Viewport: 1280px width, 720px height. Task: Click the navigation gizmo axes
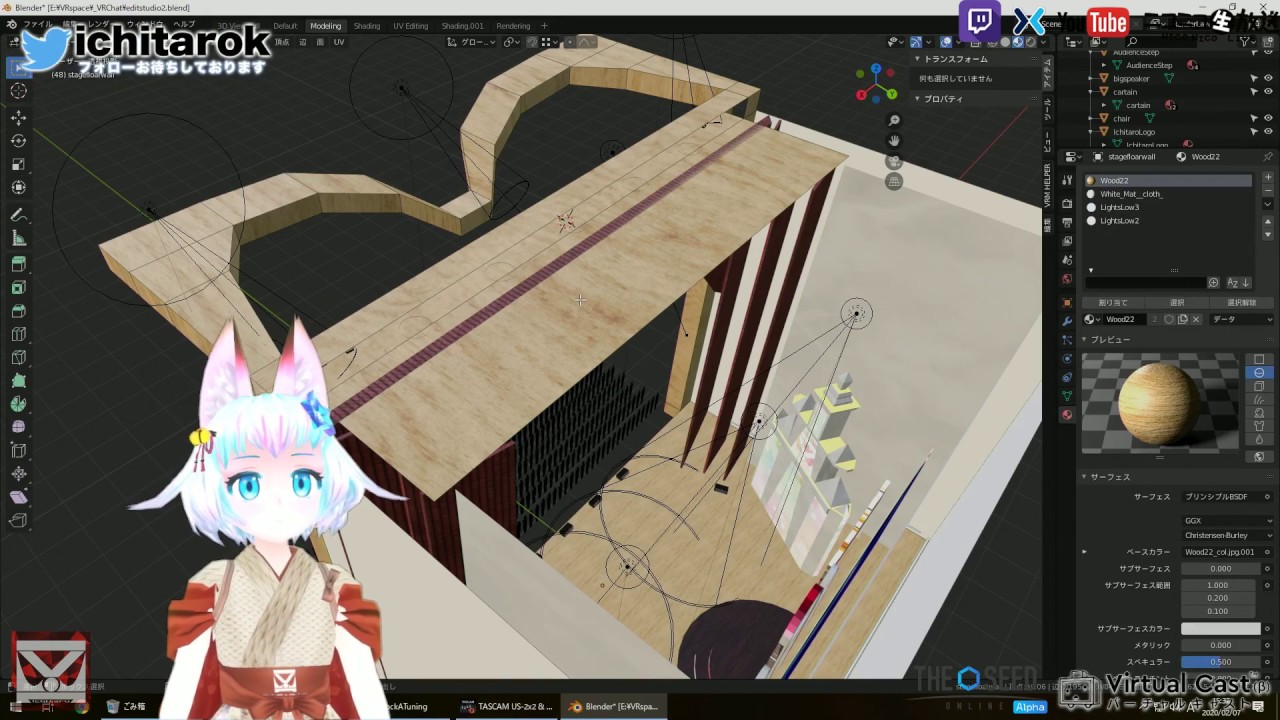[x=876, y=83]
